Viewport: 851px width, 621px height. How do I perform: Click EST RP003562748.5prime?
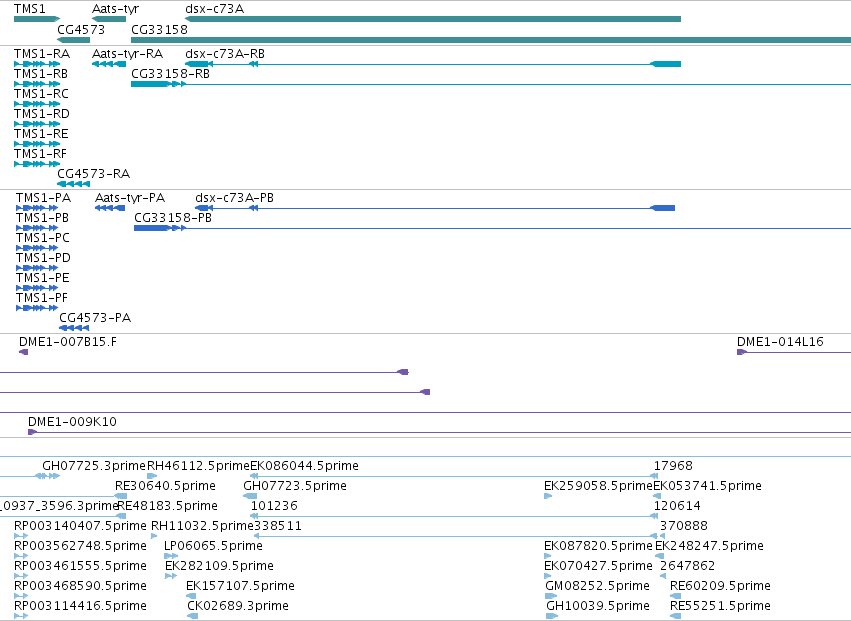point(80,546)
